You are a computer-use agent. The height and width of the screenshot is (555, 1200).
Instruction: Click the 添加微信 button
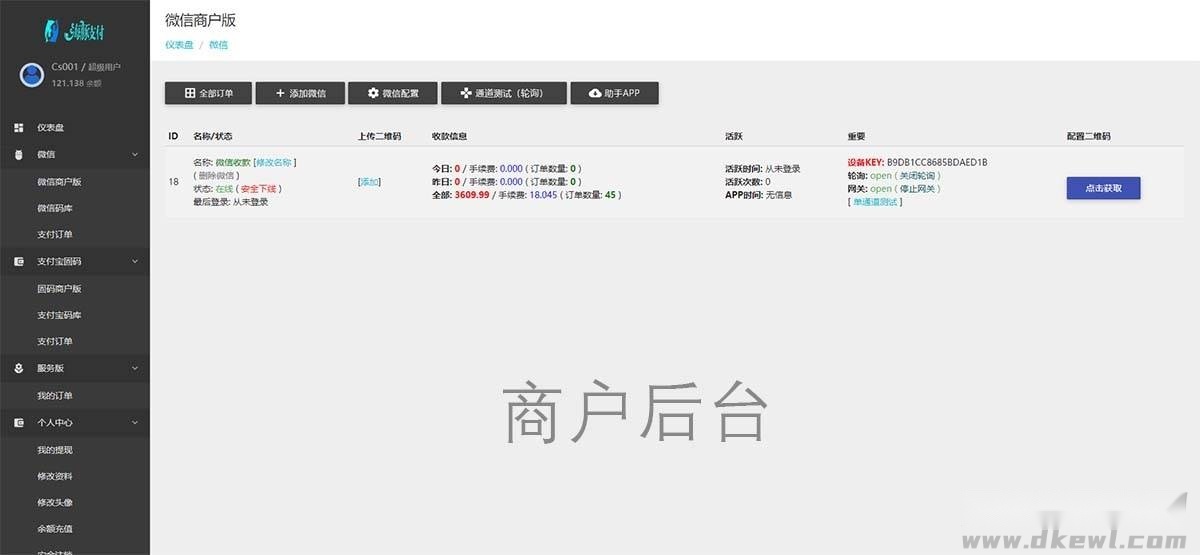(x=301, y=93)
